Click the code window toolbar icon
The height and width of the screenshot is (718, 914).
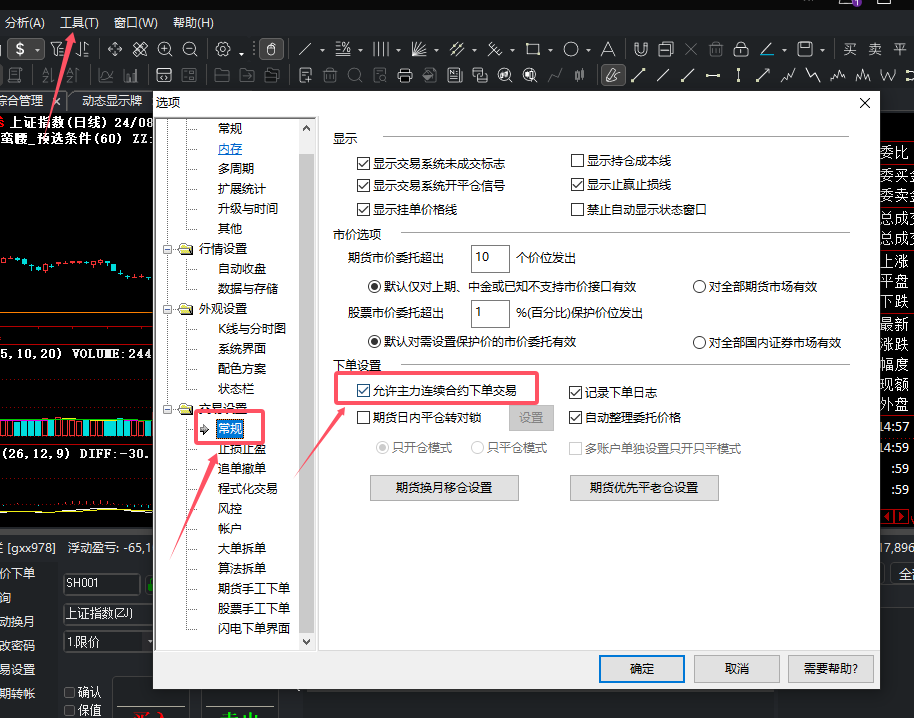[x=164, y=75]
